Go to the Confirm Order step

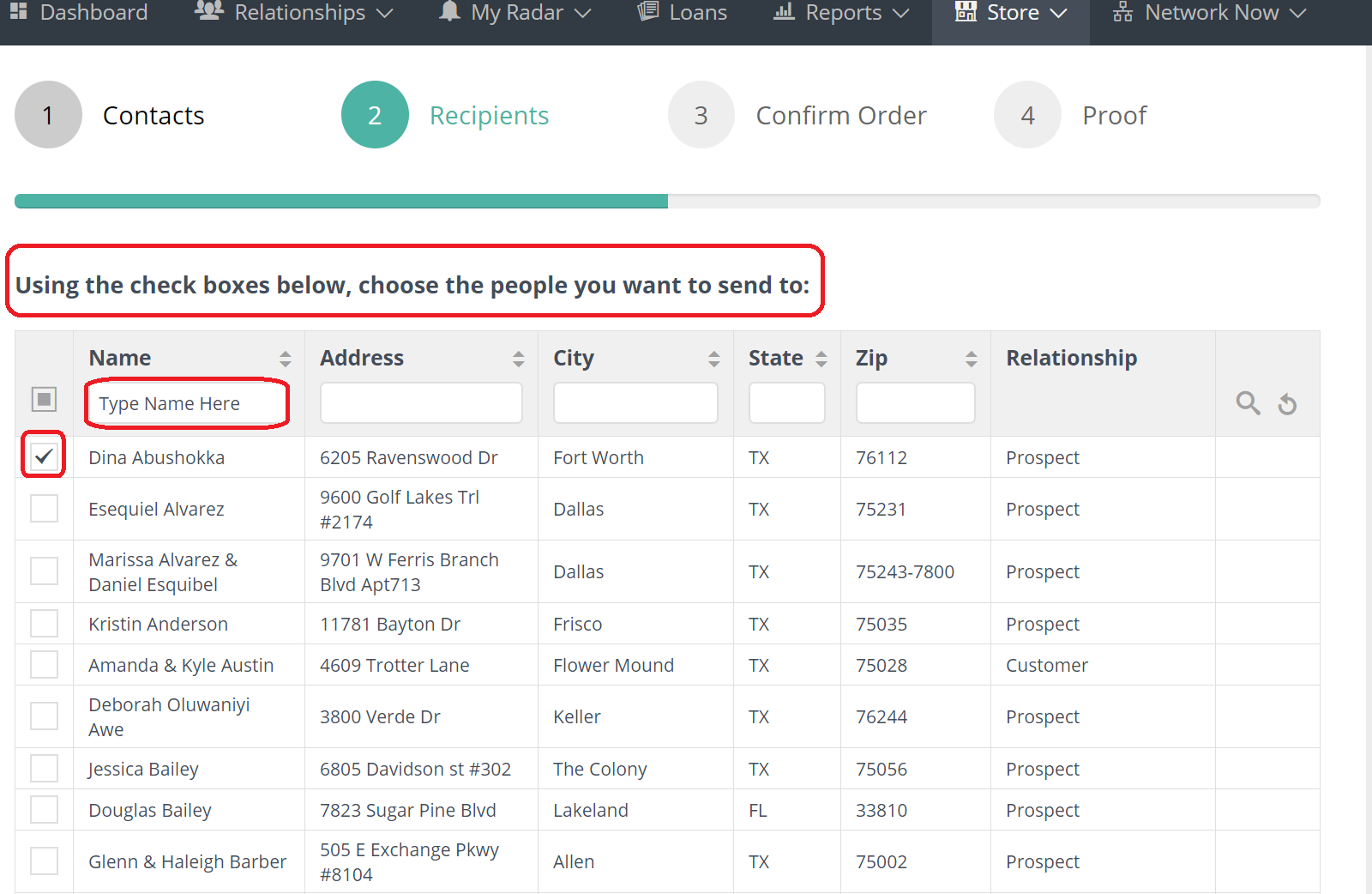(x=840, y=115)
